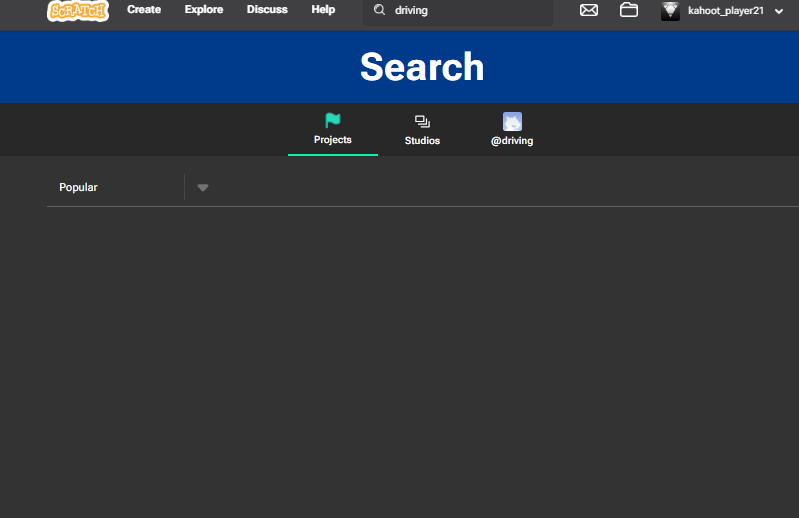Viewport: 799px width, 518px height.
Task: Open the Help menu item
Action: [323, 10]
